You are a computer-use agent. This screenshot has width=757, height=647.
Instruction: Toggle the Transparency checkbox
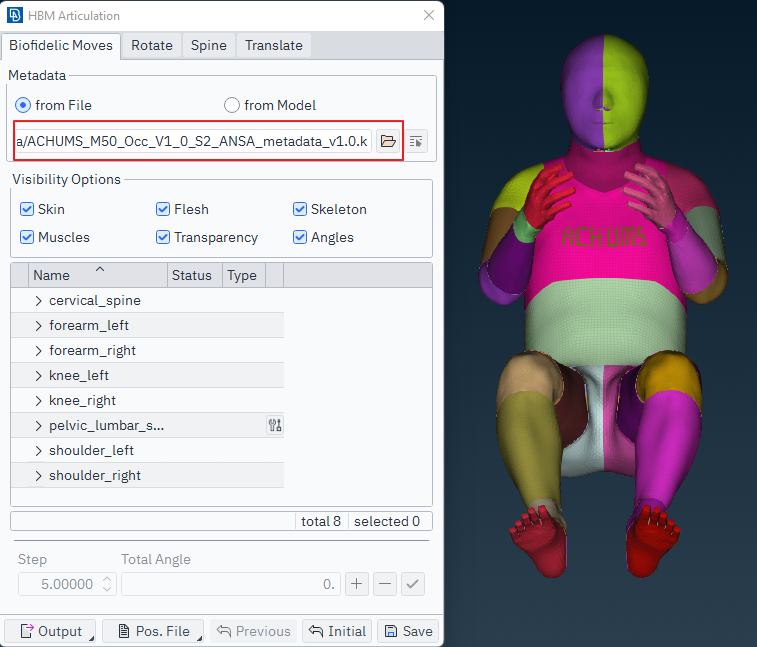163,237
